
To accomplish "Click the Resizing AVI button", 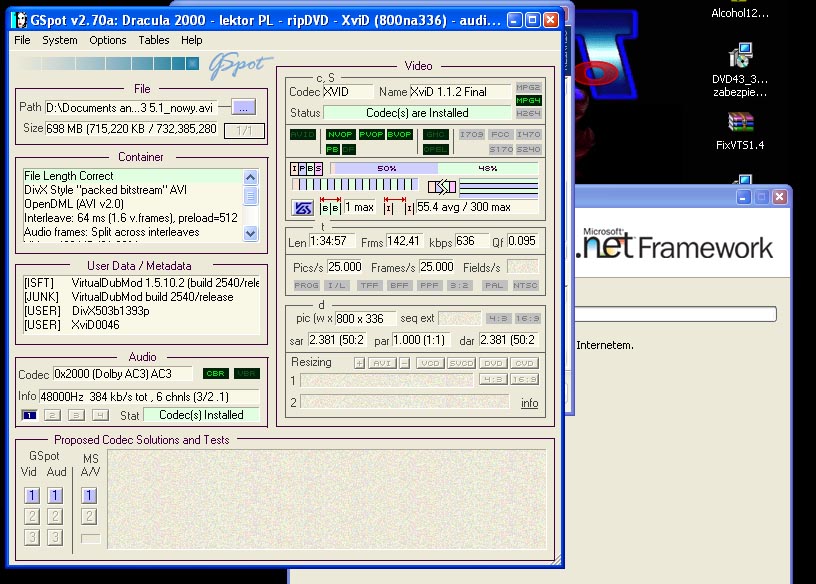I will pyautogui.click(x=382, y=363).
